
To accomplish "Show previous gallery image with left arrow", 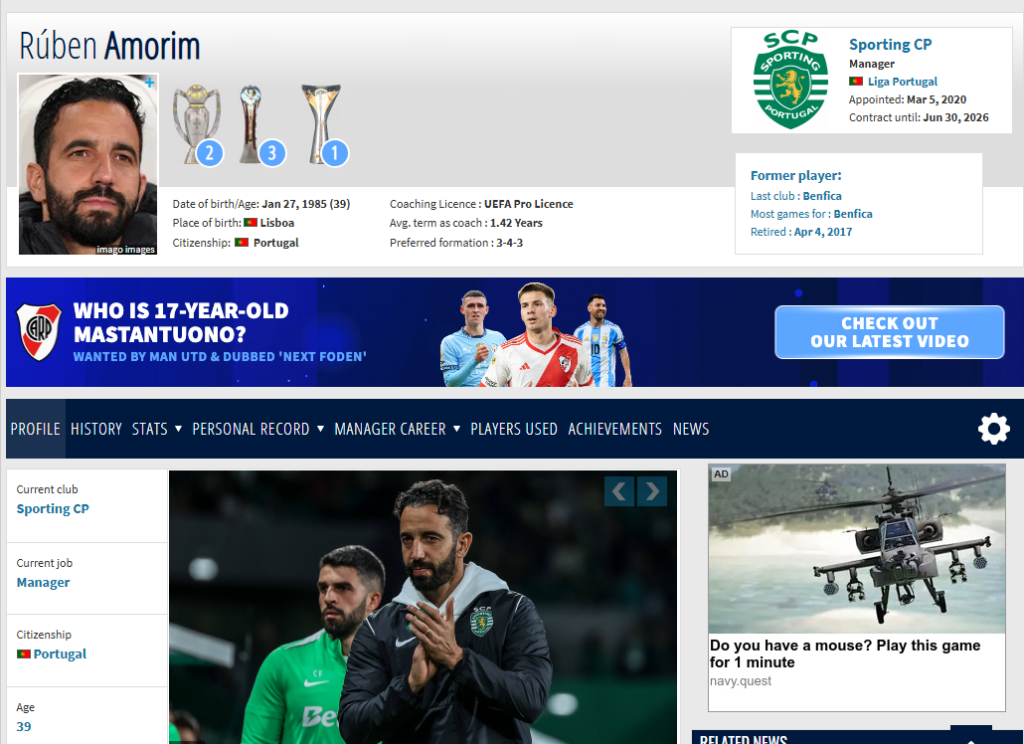I will (x=619, y=491).
